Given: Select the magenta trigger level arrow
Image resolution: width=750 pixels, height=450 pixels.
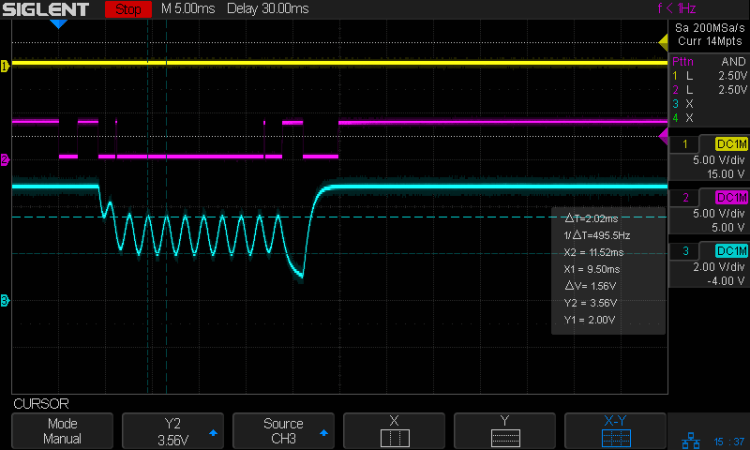Looking at the screenshot, I should 663,136.
